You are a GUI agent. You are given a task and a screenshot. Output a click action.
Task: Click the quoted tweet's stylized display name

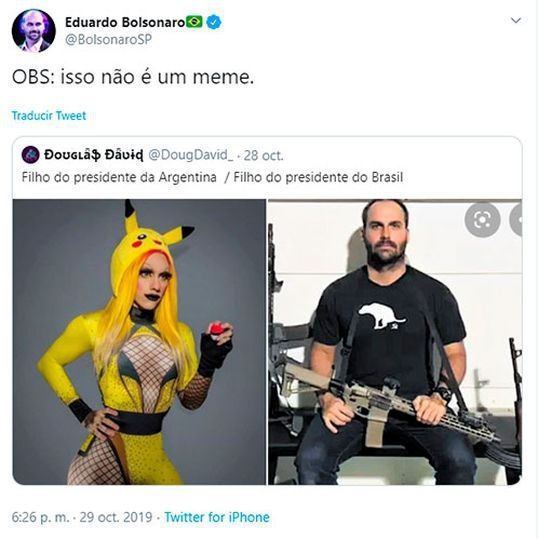(94, 155)
